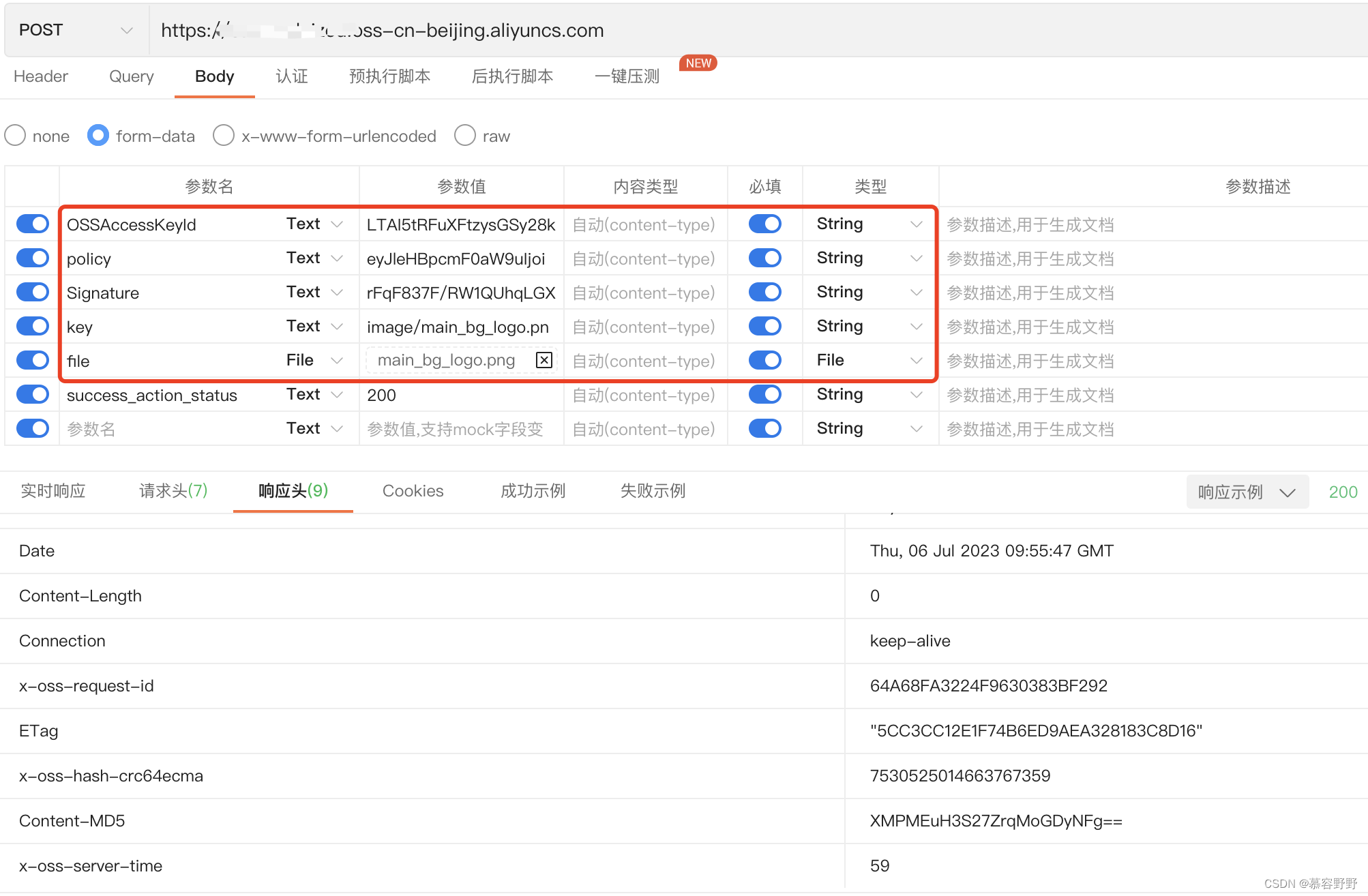Go to the 预执行脚本 tab
This screenshot has width=1368, height=896.
389,76
